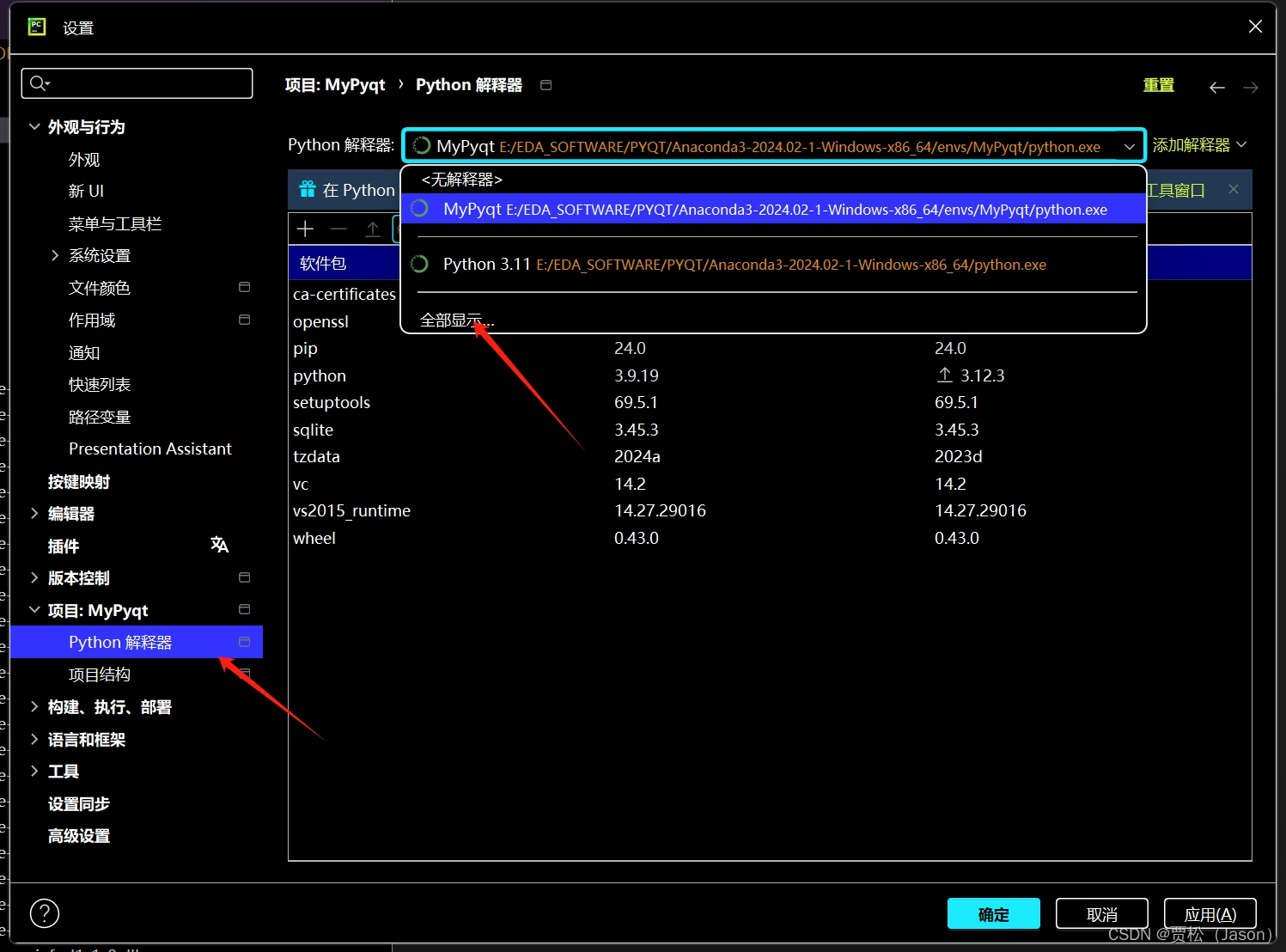Click the help question mark icon
Image resolution: width=1286 pixels, height=952 pixels.
pos(45,913)
